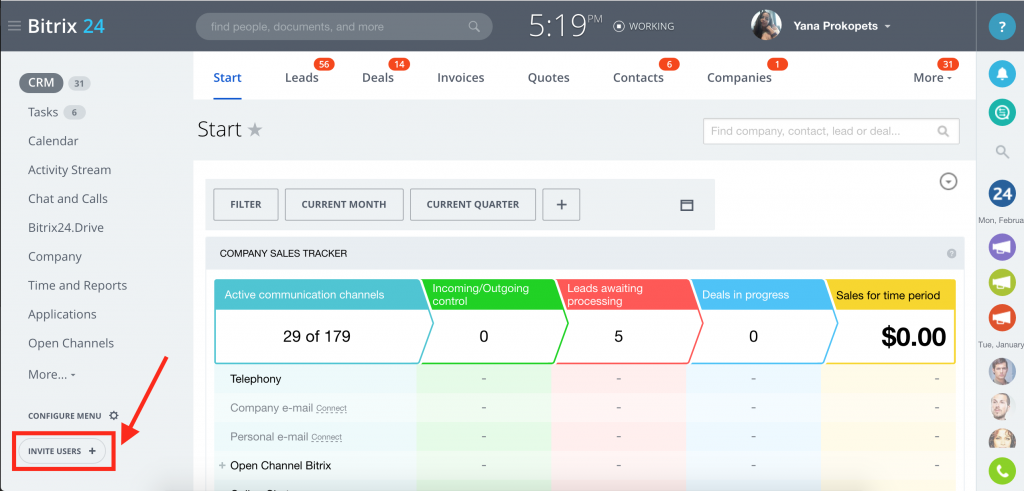Click CONFIGURE MENU link

click(65, 416)
